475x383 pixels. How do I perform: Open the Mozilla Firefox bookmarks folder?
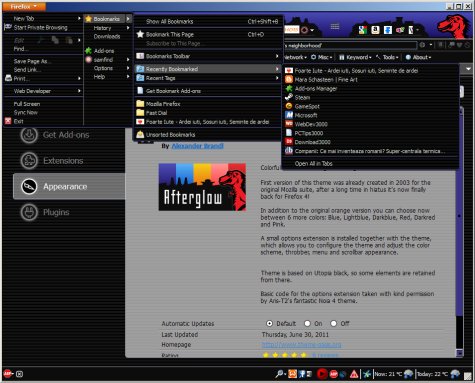[x=208, y=104]
